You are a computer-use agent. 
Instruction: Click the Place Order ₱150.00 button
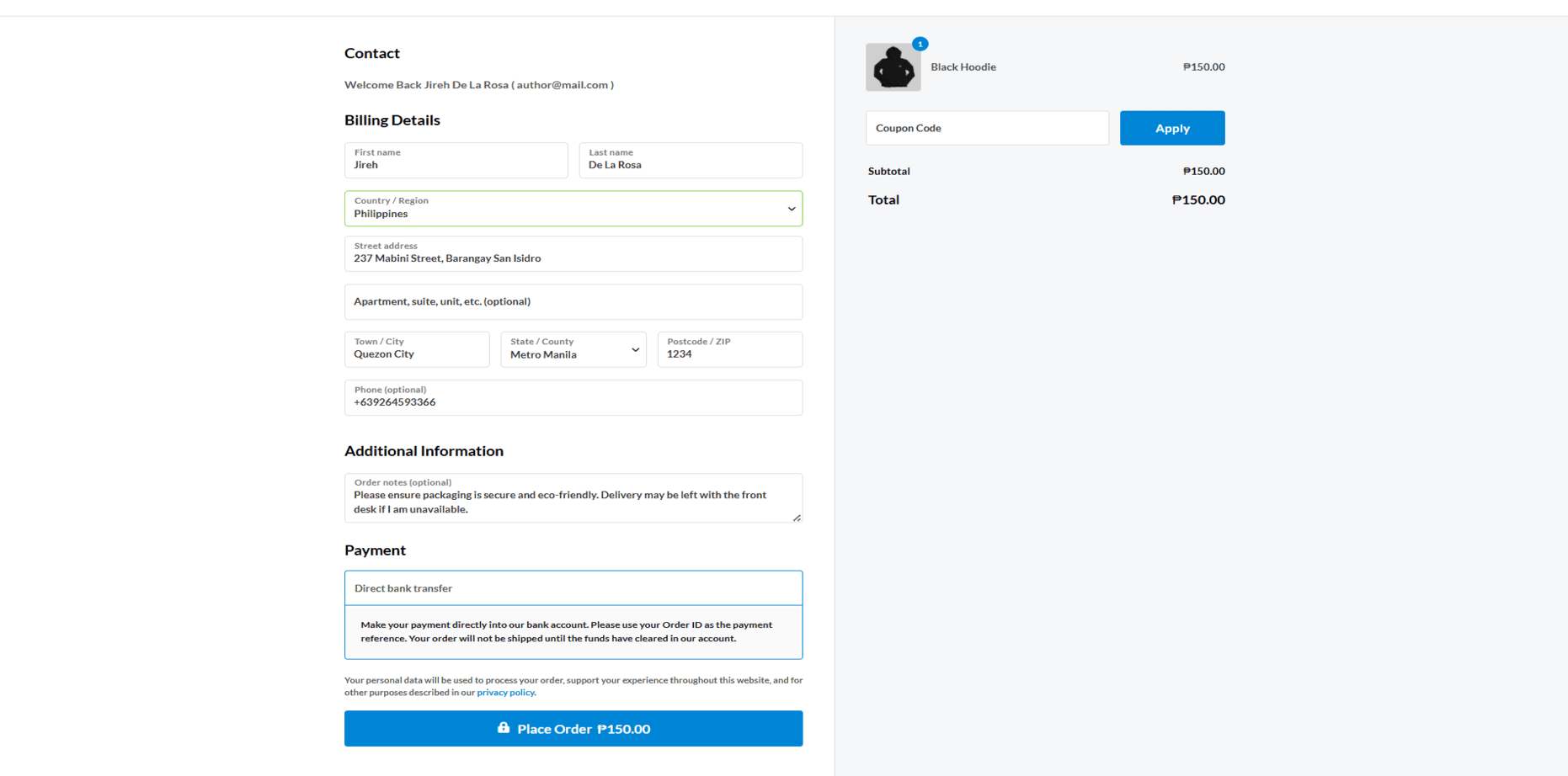573,729
